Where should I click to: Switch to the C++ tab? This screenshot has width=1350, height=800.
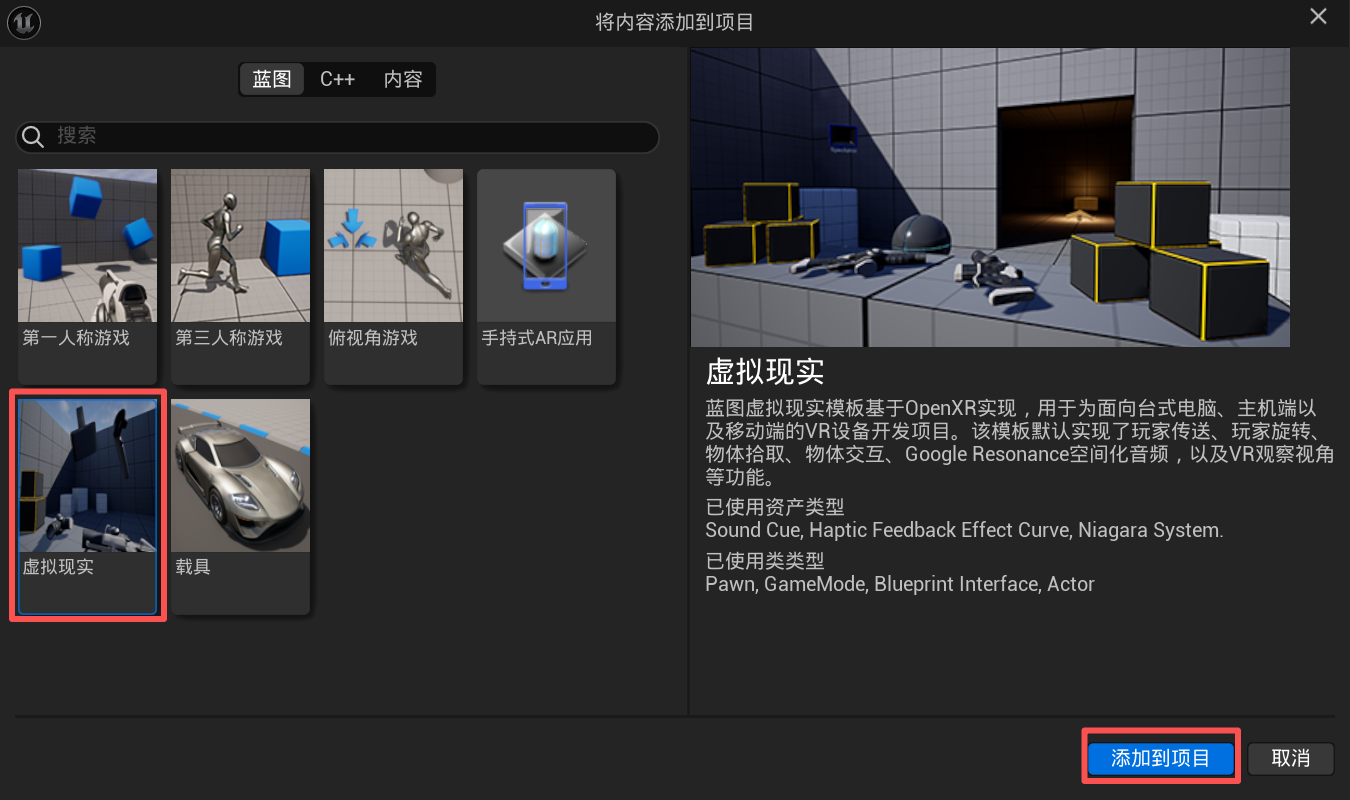point(337,80)
